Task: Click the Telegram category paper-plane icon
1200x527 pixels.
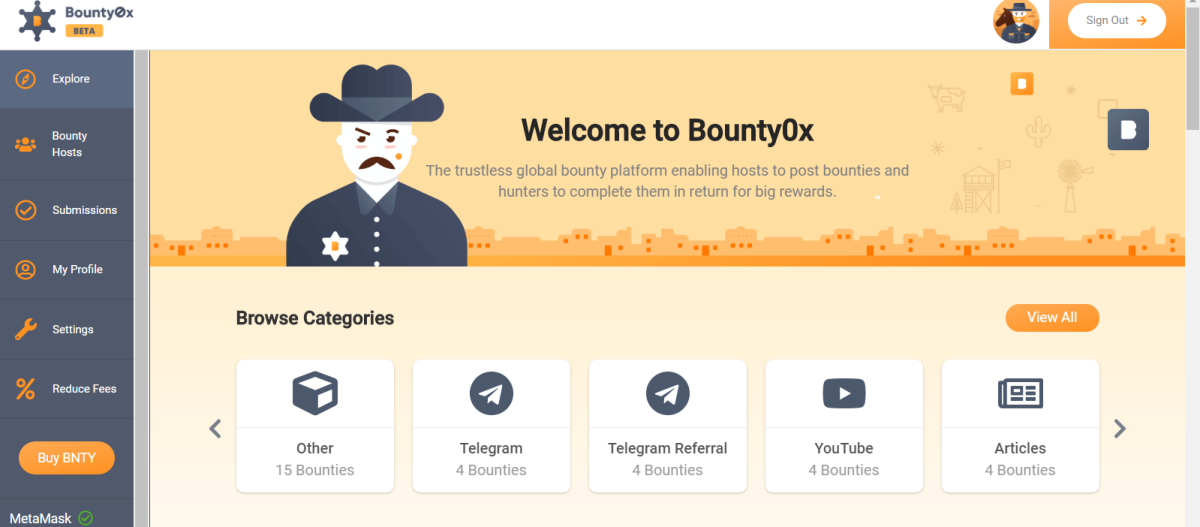Action: tap(491, 394)
